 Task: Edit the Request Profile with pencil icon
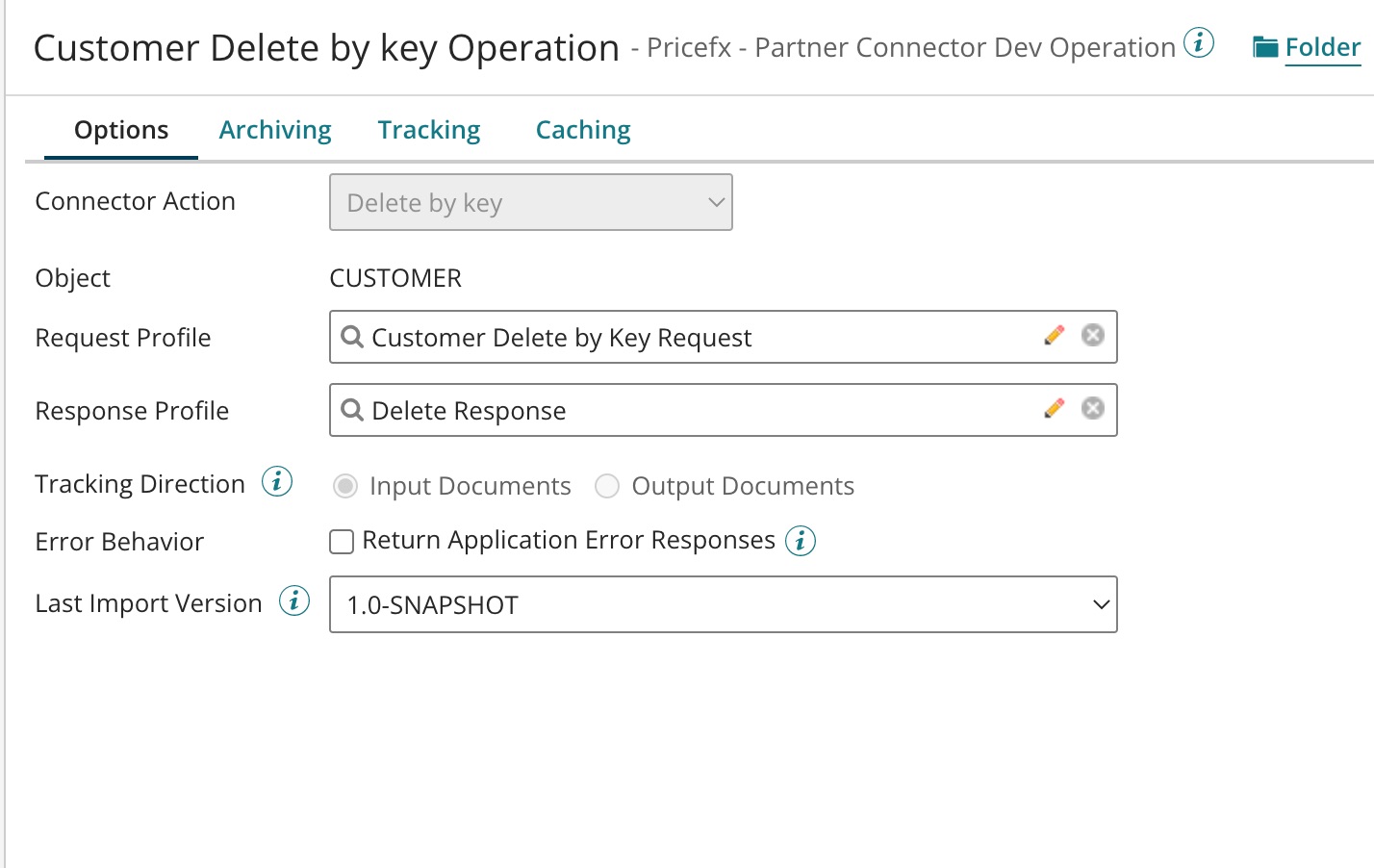[x=1055, y=335]
